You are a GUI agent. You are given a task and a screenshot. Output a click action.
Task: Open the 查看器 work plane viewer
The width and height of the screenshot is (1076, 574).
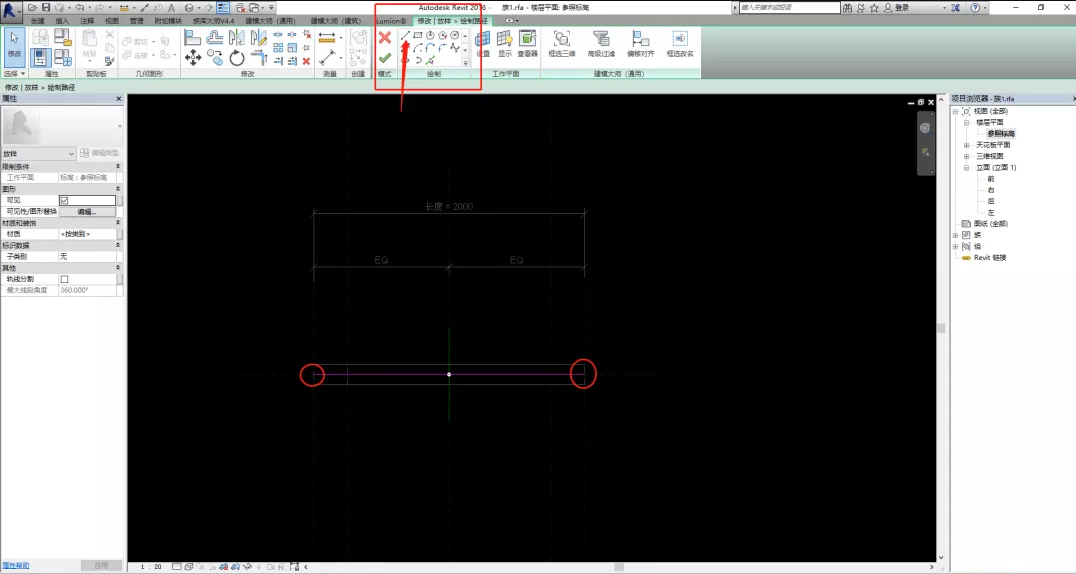point(527,40)
